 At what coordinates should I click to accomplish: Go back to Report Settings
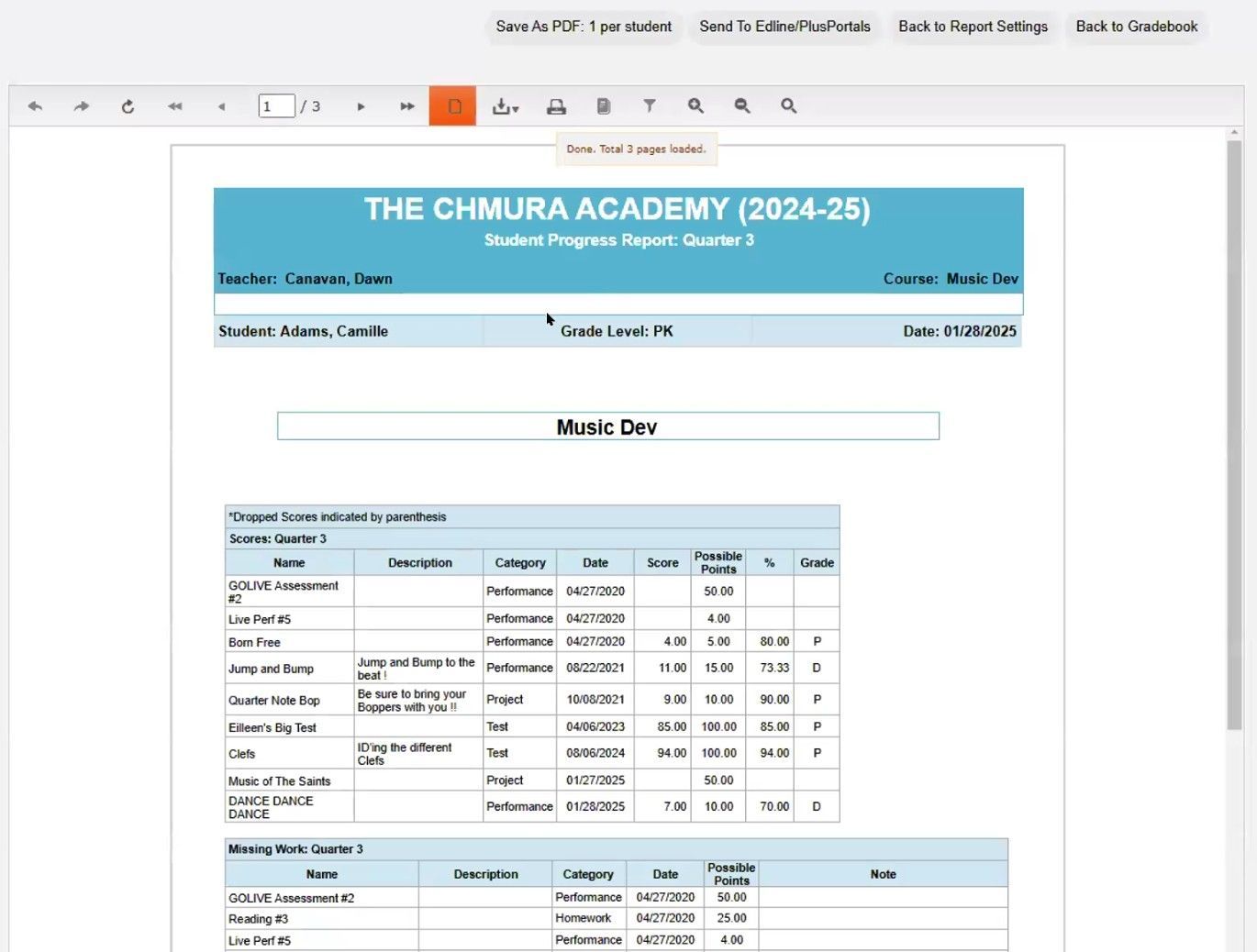973,27
